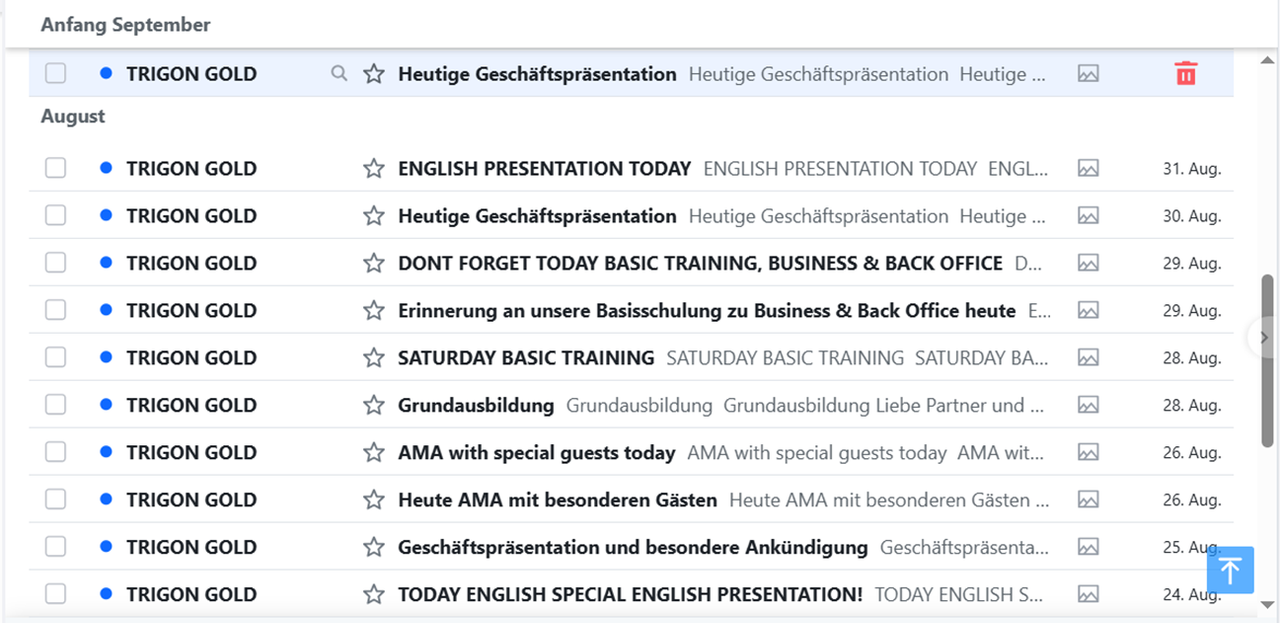The height and width of the screenshot is (623, 1280).
Task: Star the TODAY ENGLISH SPECIAL ENGLISH PRESENTATION email
Action: coord(374,594)
